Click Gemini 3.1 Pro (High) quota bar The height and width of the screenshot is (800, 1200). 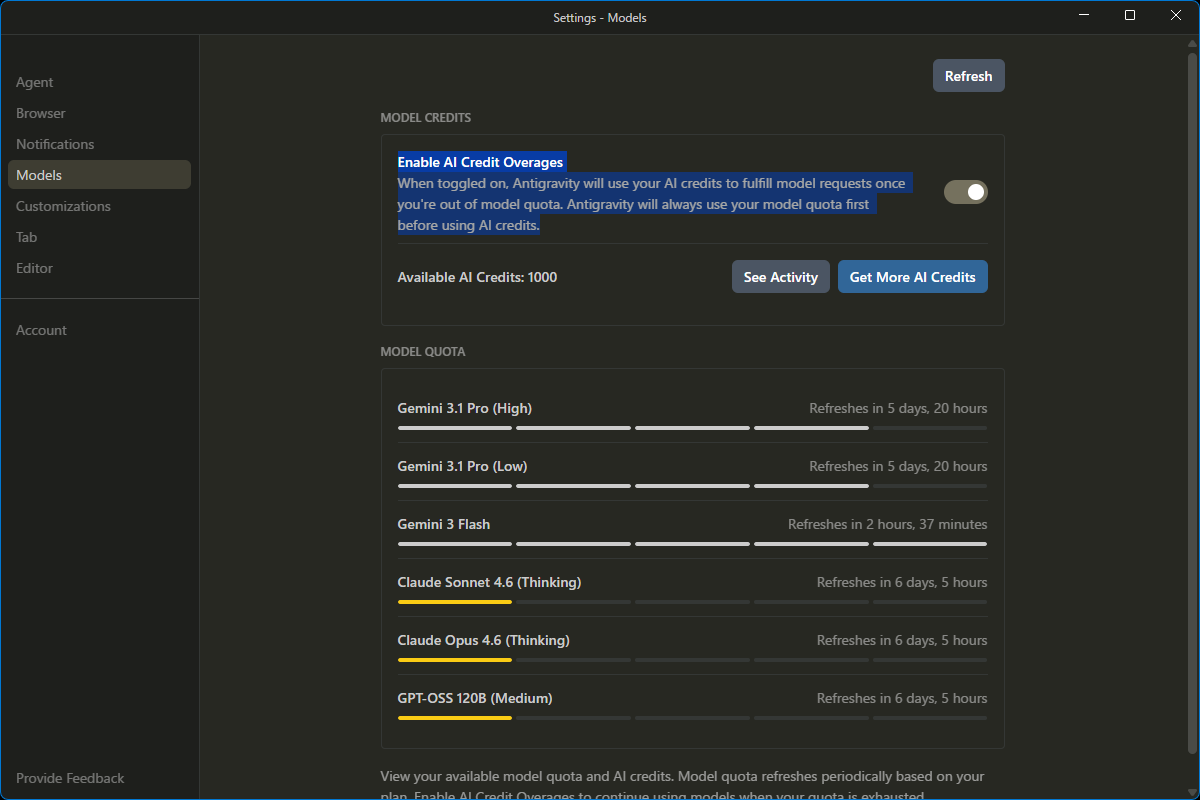(692, 428)
